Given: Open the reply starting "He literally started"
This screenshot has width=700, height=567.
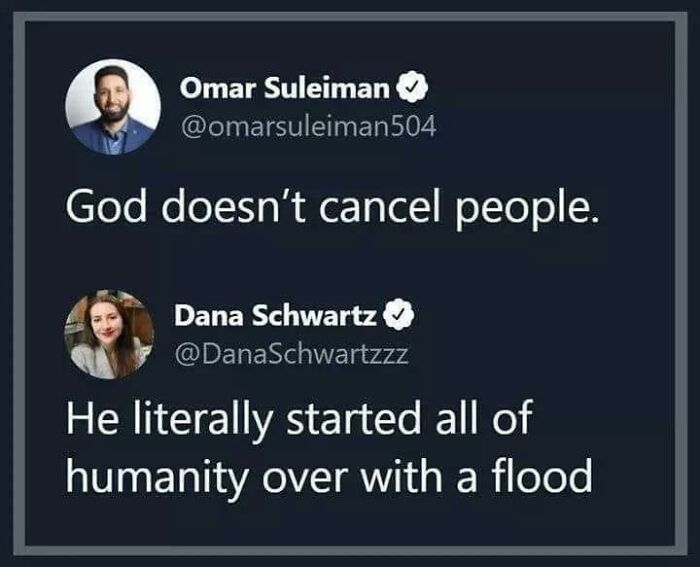Looking at the screenshot, I should (331, 448).
